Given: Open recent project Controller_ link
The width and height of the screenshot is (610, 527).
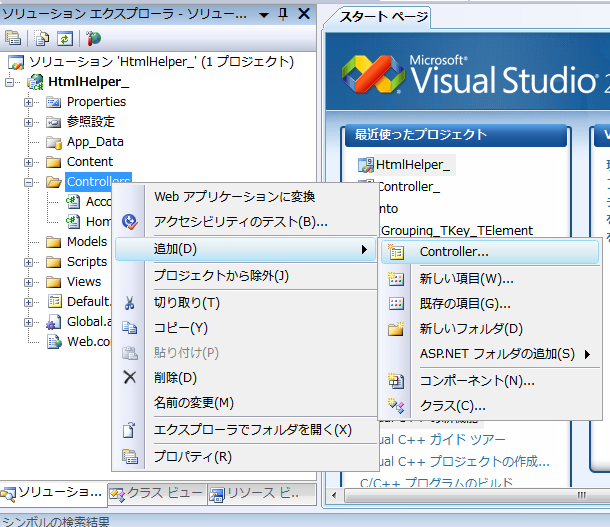Looking at the screenshot, I should (409, 187).
